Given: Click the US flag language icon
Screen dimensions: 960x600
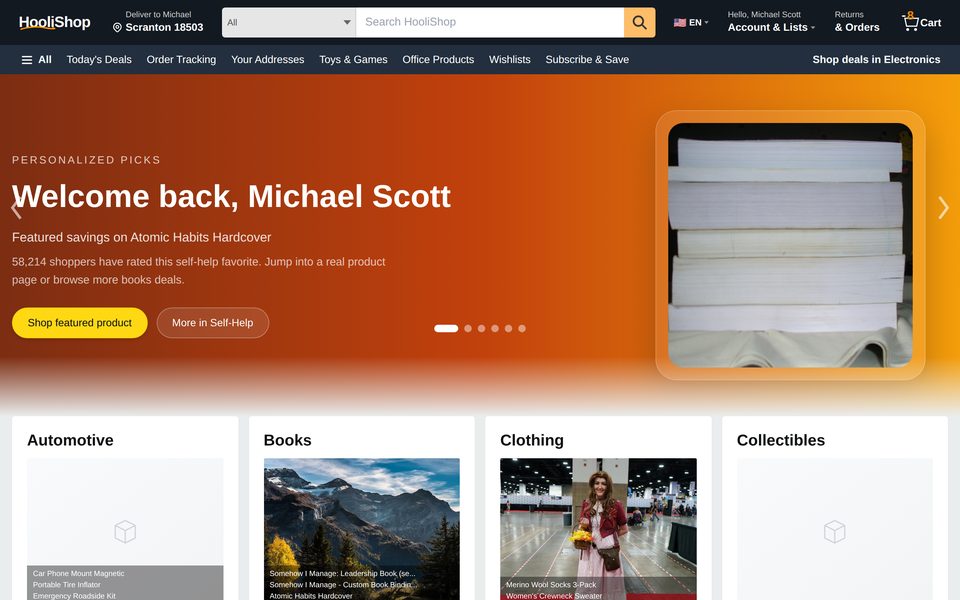Looking at the screenshot, I should tap(680, 23).
